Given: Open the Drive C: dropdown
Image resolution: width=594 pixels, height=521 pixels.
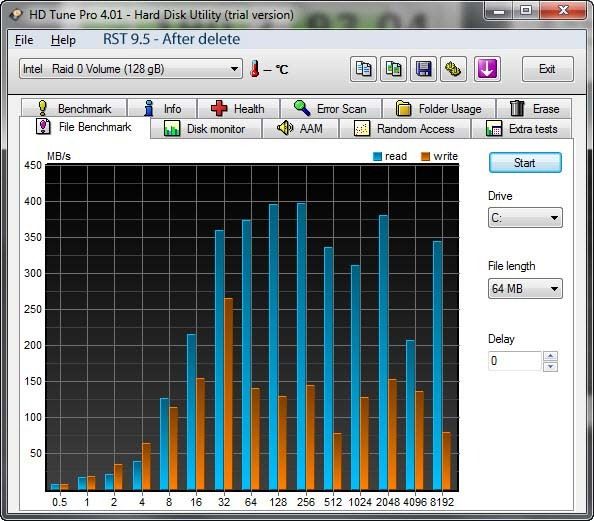Looking at the screenshot, I should point(525,217).
